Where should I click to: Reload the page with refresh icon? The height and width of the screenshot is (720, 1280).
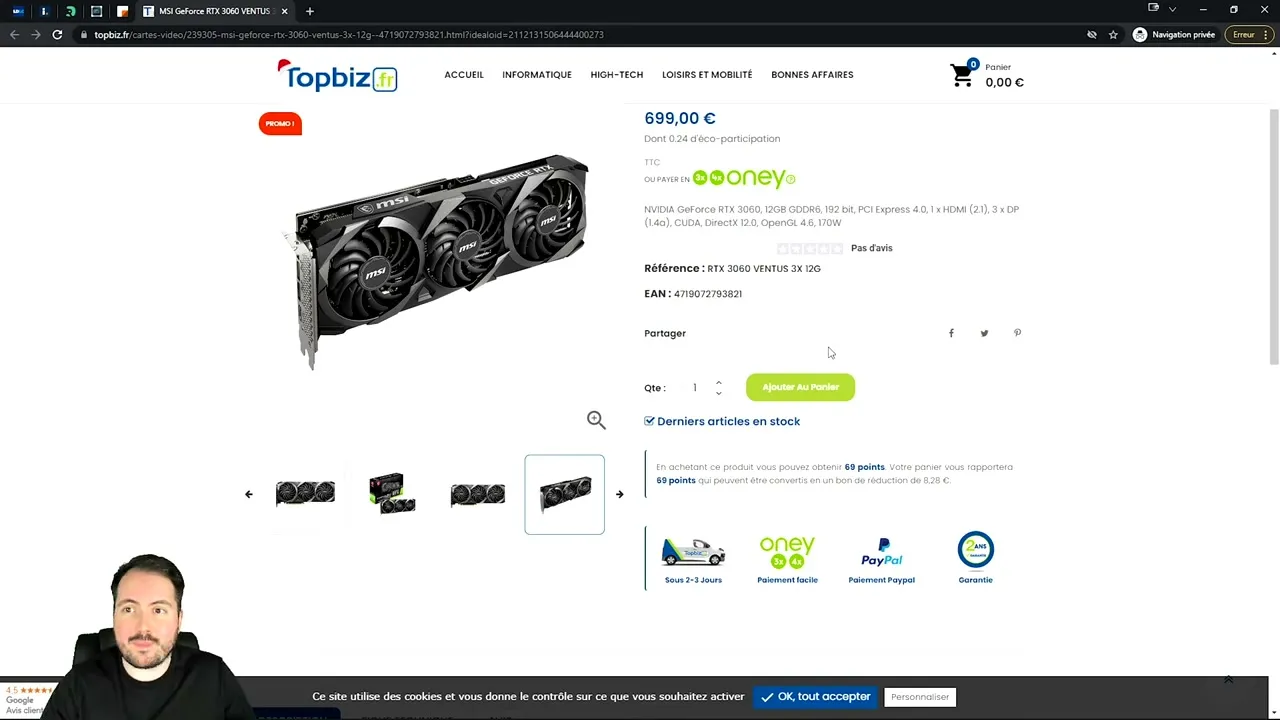[x=57, y=35]
